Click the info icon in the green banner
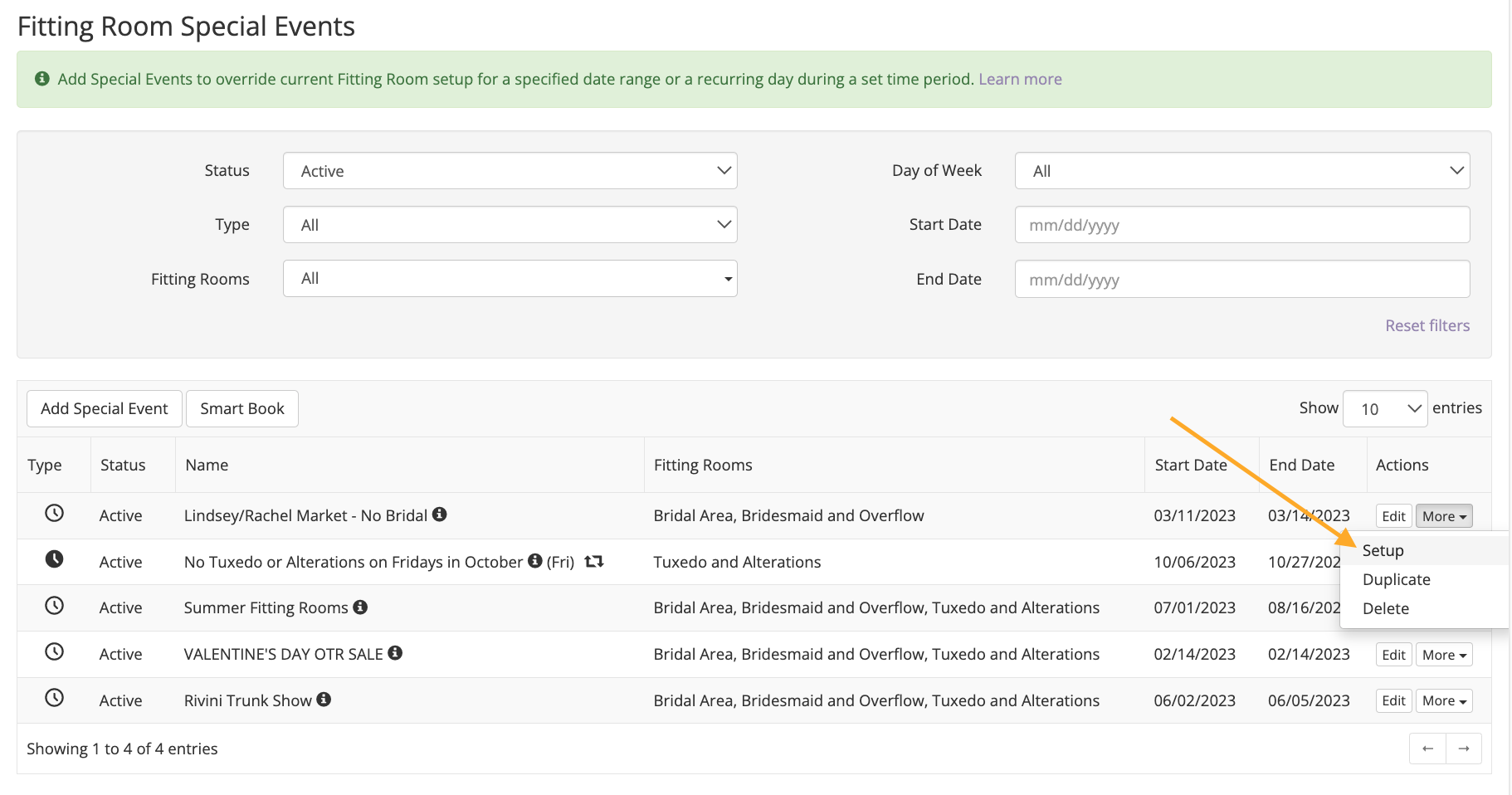Viewport: 1512px width, 795px height. pos(41,79)
